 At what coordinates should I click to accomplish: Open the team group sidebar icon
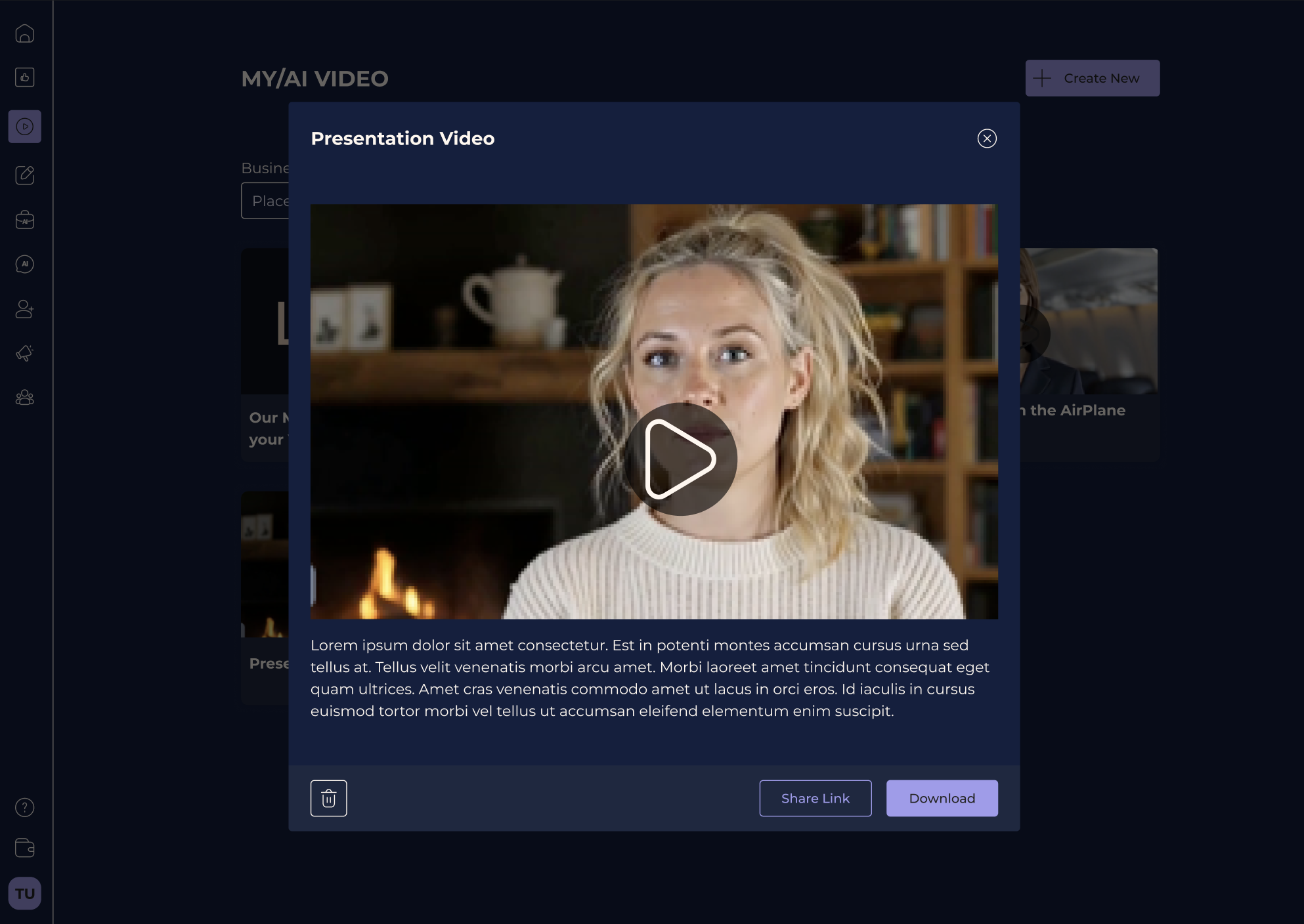tap(25, 398)
